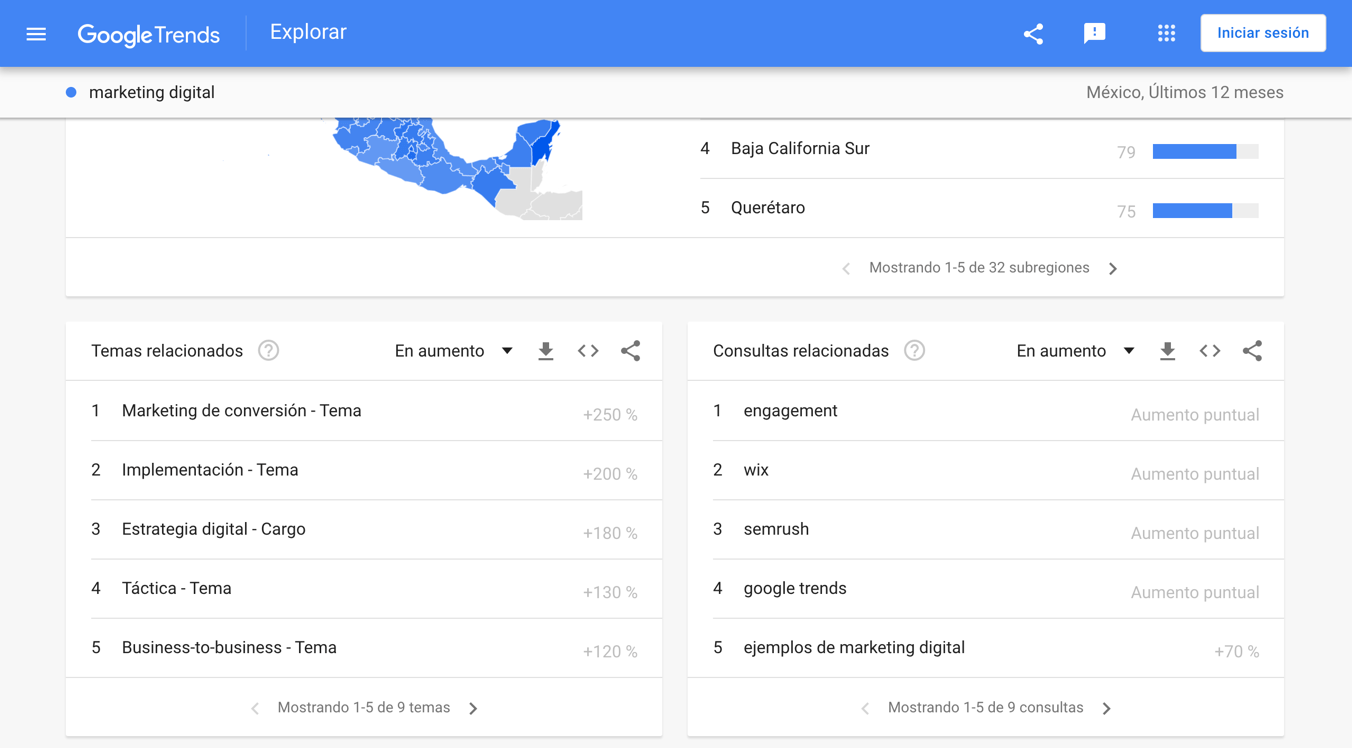The height and width of the screenshot is (748, 1352).
Task: Click Mostrando 1-5 de 9 temas text
Action: 364,708
